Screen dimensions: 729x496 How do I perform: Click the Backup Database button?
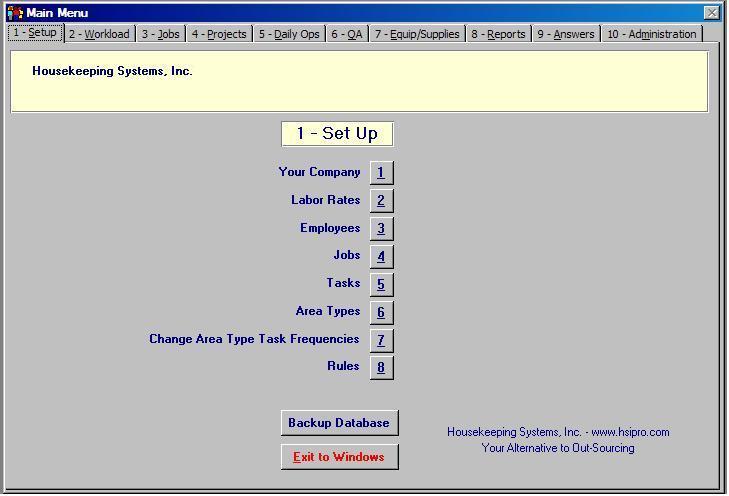point(339,423)
